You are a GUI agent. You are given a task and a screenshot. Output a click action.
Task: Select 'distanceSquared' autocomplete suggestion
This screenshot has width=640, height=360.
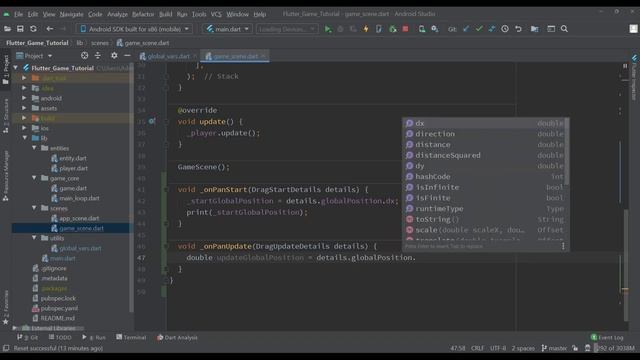click(485, 155)
